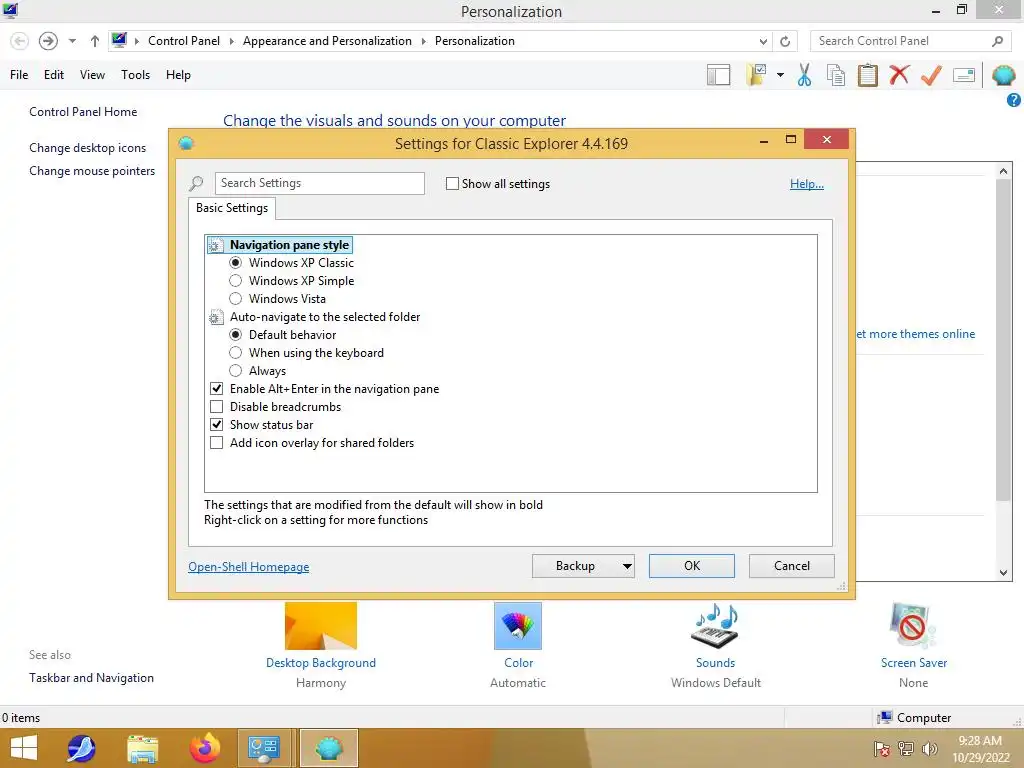
Task: Click the orange checkmark Properties icon
Action: pyautogui.click(x=931, y=75)
